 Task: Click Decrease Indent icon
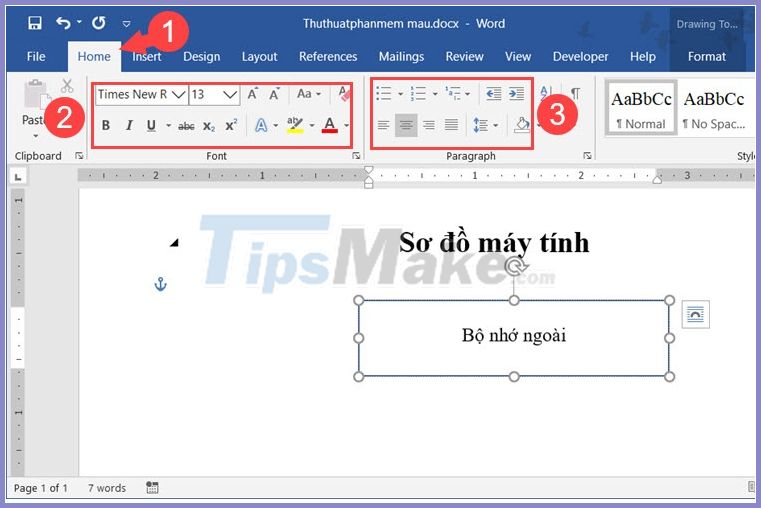(x=494, y=94)
